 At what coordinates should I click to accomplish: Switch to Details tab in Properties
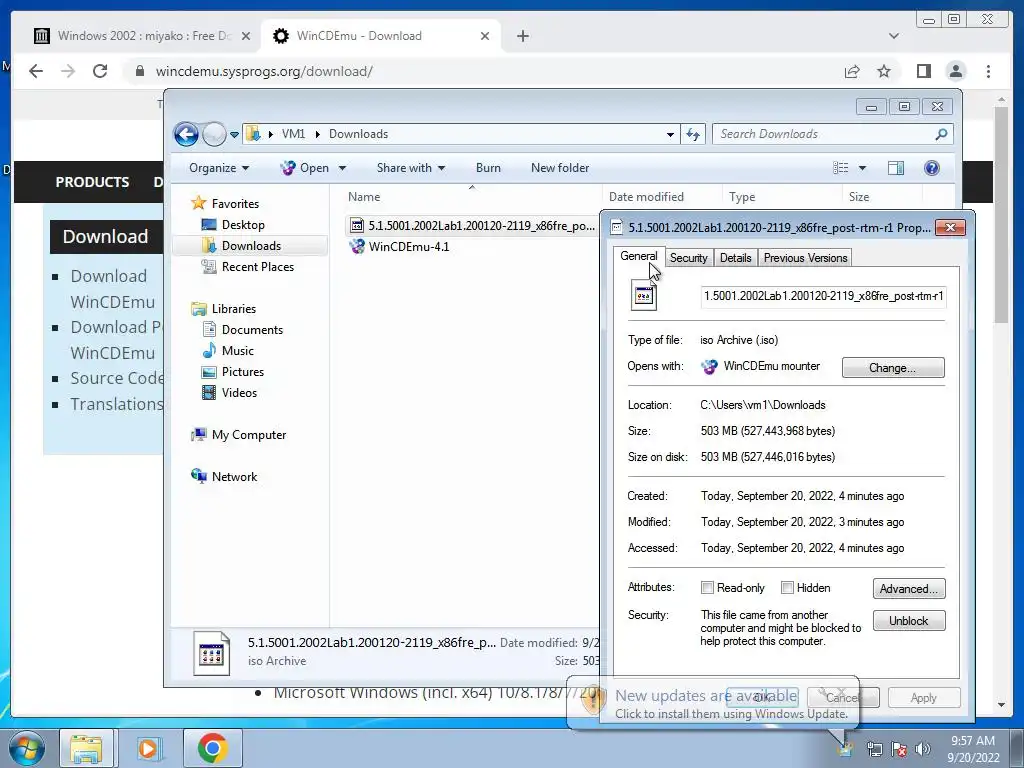coord(735,258)
